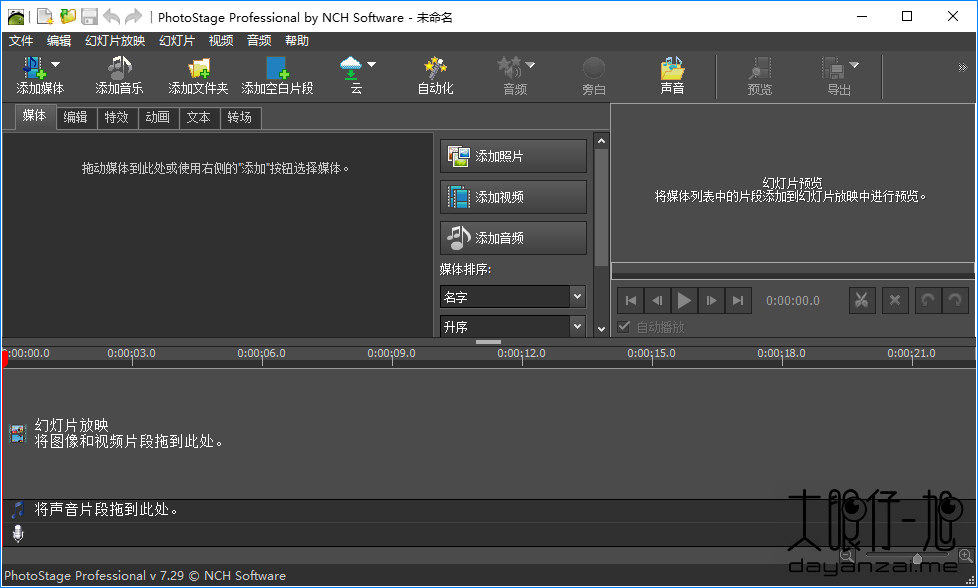The width and height of the screenshot is (978, 588).
Task: Click the 云 cloud download icon
Action: [351, 68]
